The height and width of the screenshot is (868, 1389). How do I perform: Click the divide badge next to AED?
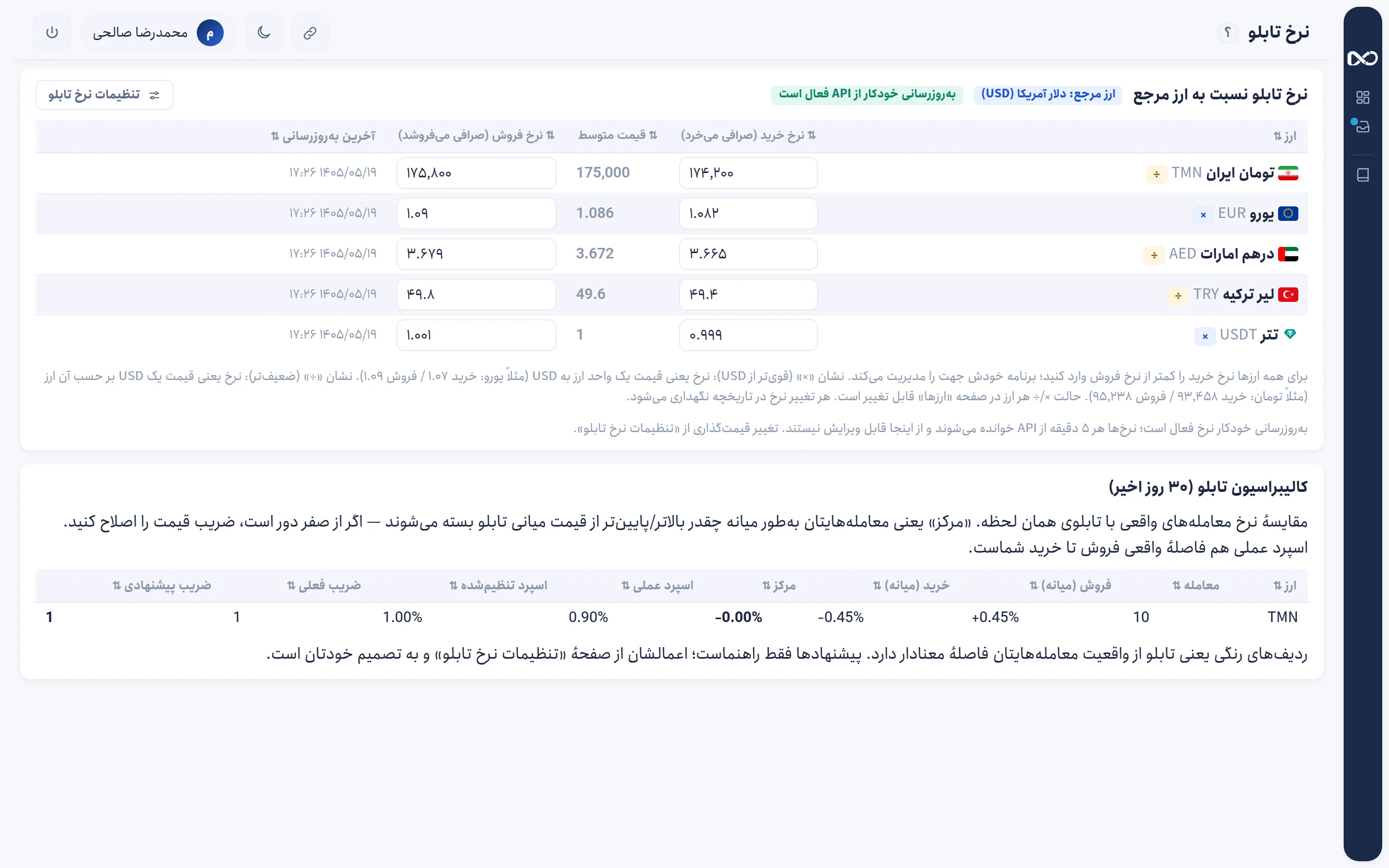point(1154,255)
